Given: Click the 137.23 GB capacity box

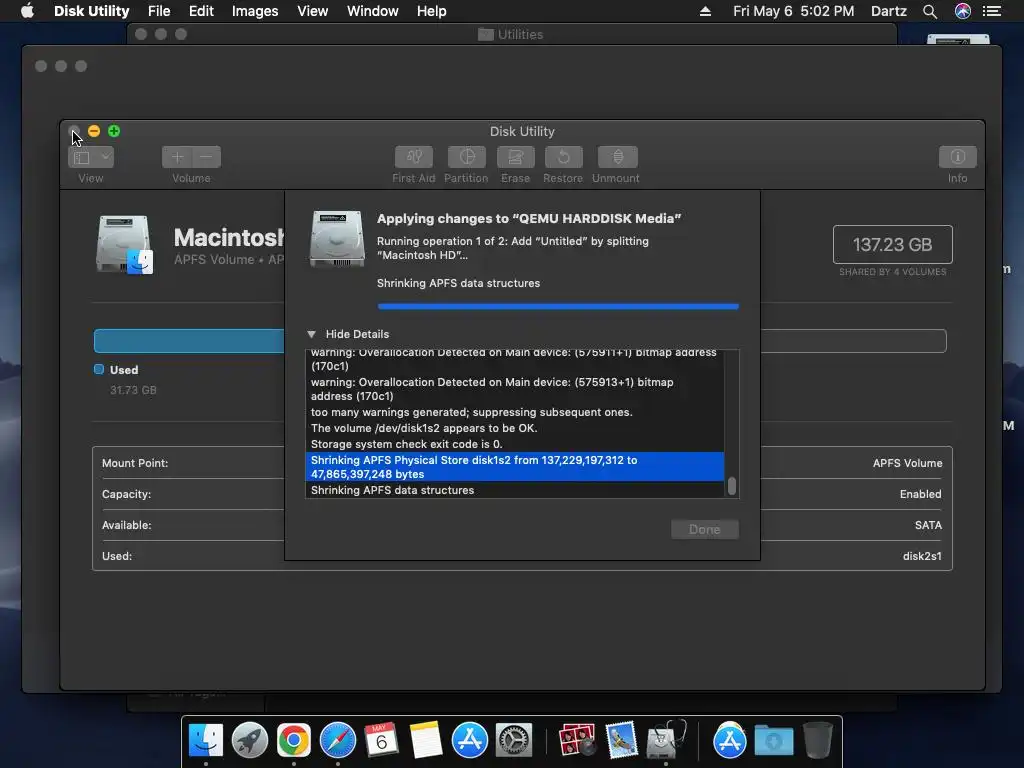Looking at the screenshot, I should click(x=892, y=244).
